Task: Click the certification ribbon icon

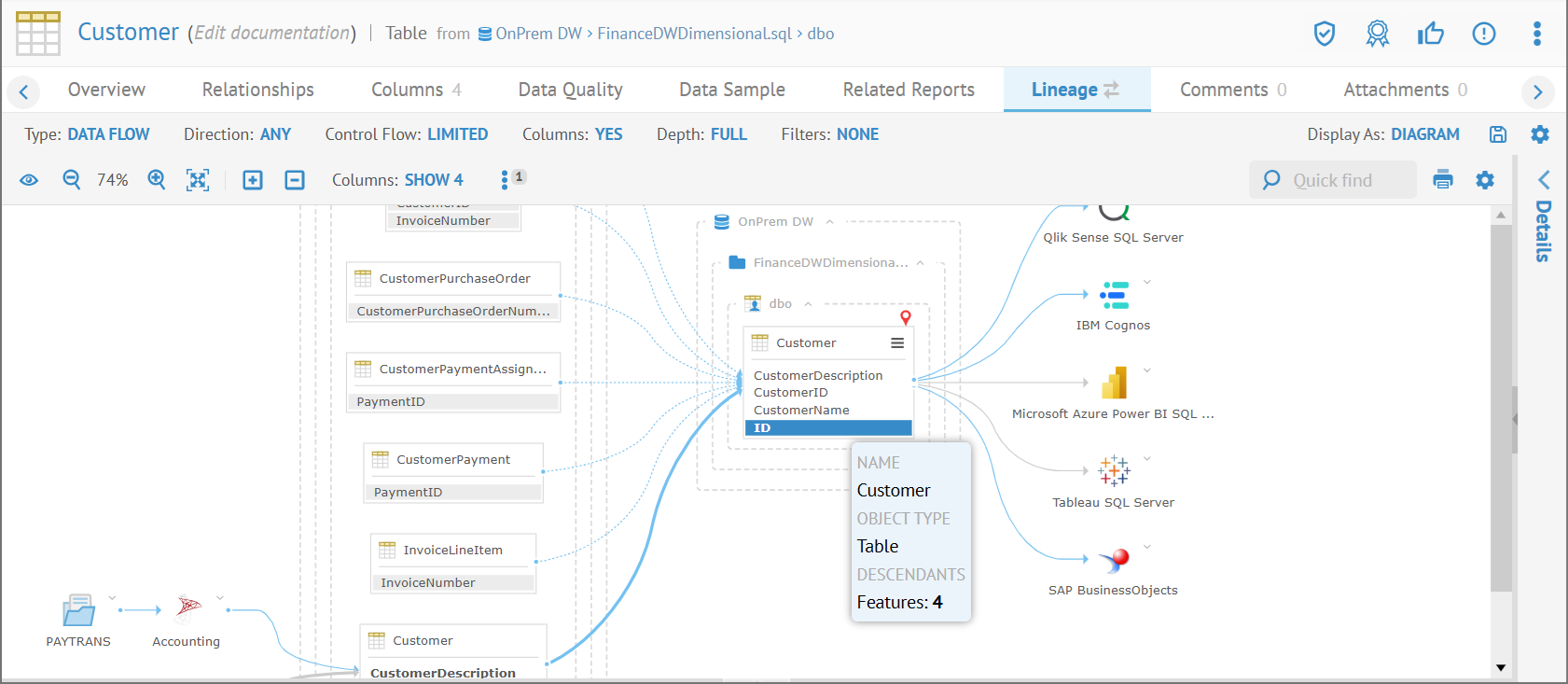Action: coord(1377,35)
